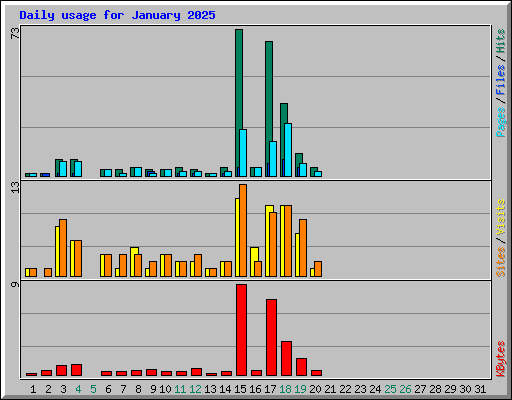Click the tallest red KBytes bar on day 15

241,330
